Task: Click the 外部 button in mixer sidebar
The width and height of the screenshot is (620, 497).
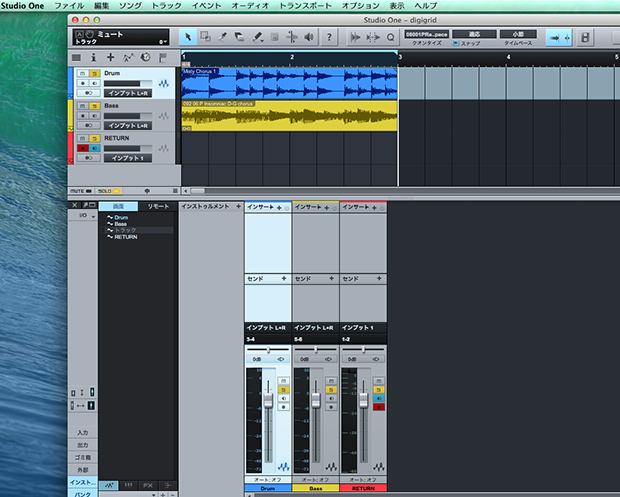Action: pyautogui.click(x=83, y=470)
